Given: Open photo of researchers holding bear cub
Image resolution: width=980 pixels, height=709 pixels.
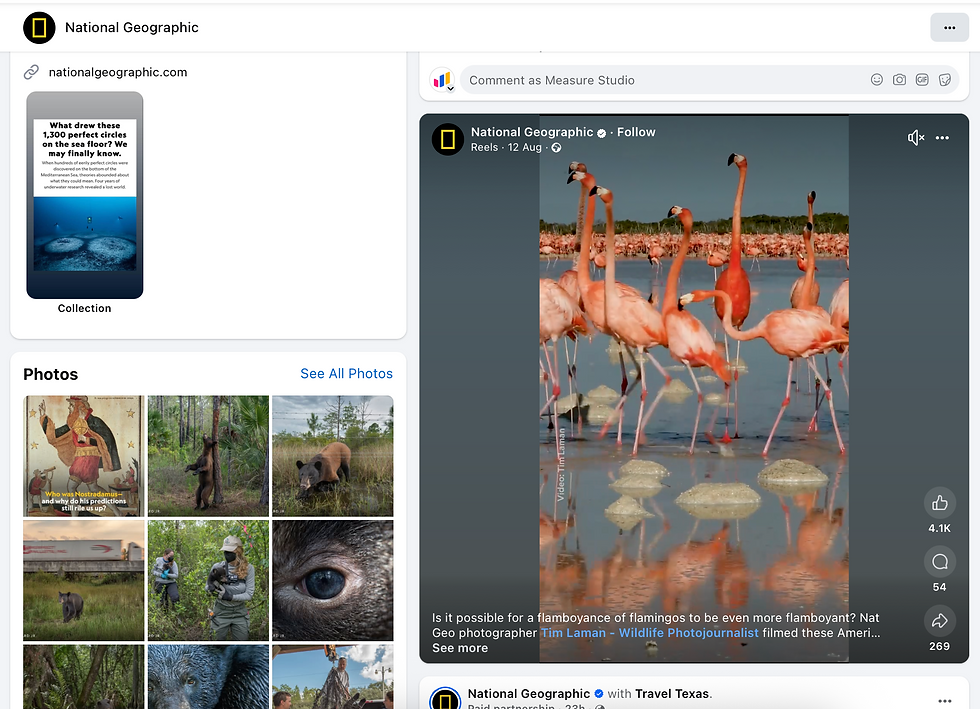Looking at the screenshot, I should (x=208, y=580).
